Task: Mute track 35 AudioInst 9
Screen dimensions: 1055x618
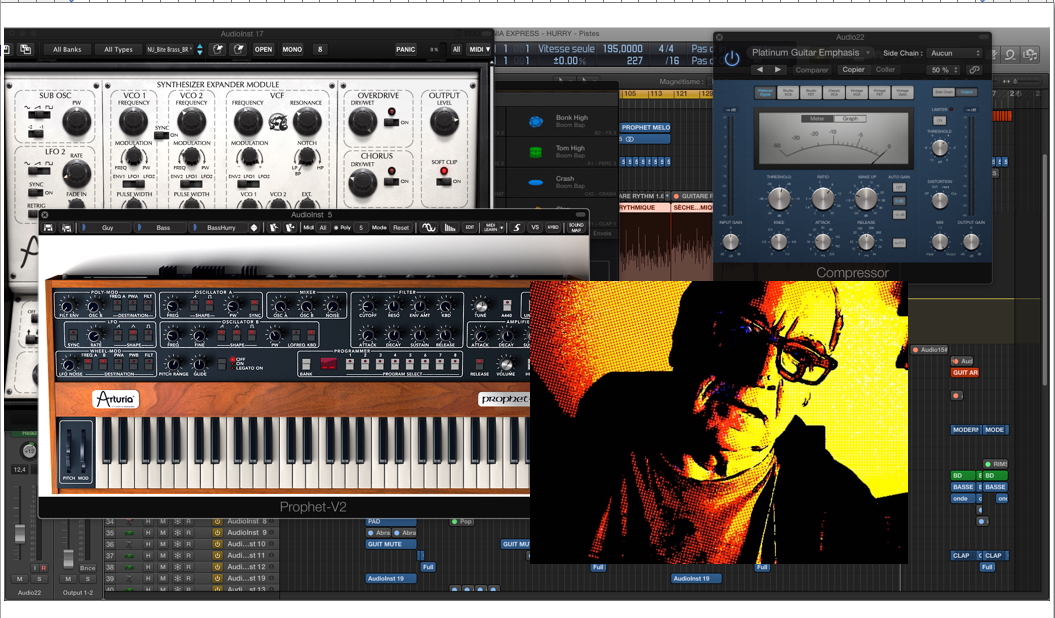Action: tap(163, 533)
